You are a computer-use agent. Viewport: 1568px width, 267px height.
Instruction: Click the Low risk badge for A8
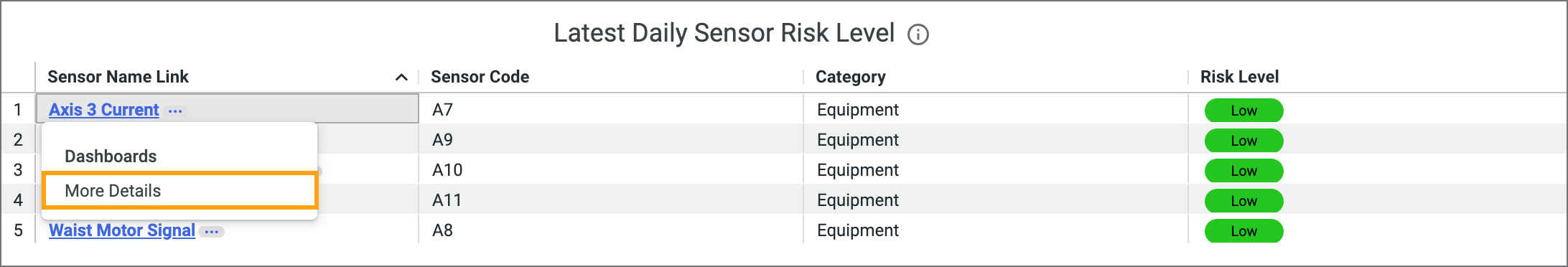(1243, 231)
